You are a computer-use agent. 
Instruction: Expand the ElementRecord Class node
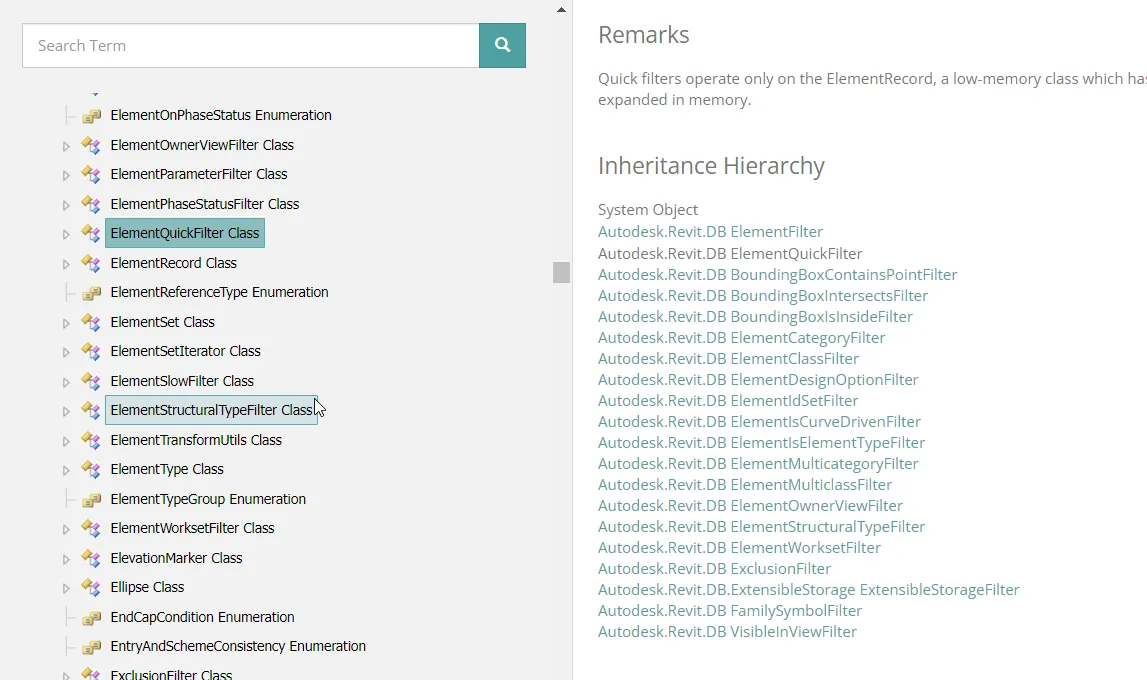point(66,264)
